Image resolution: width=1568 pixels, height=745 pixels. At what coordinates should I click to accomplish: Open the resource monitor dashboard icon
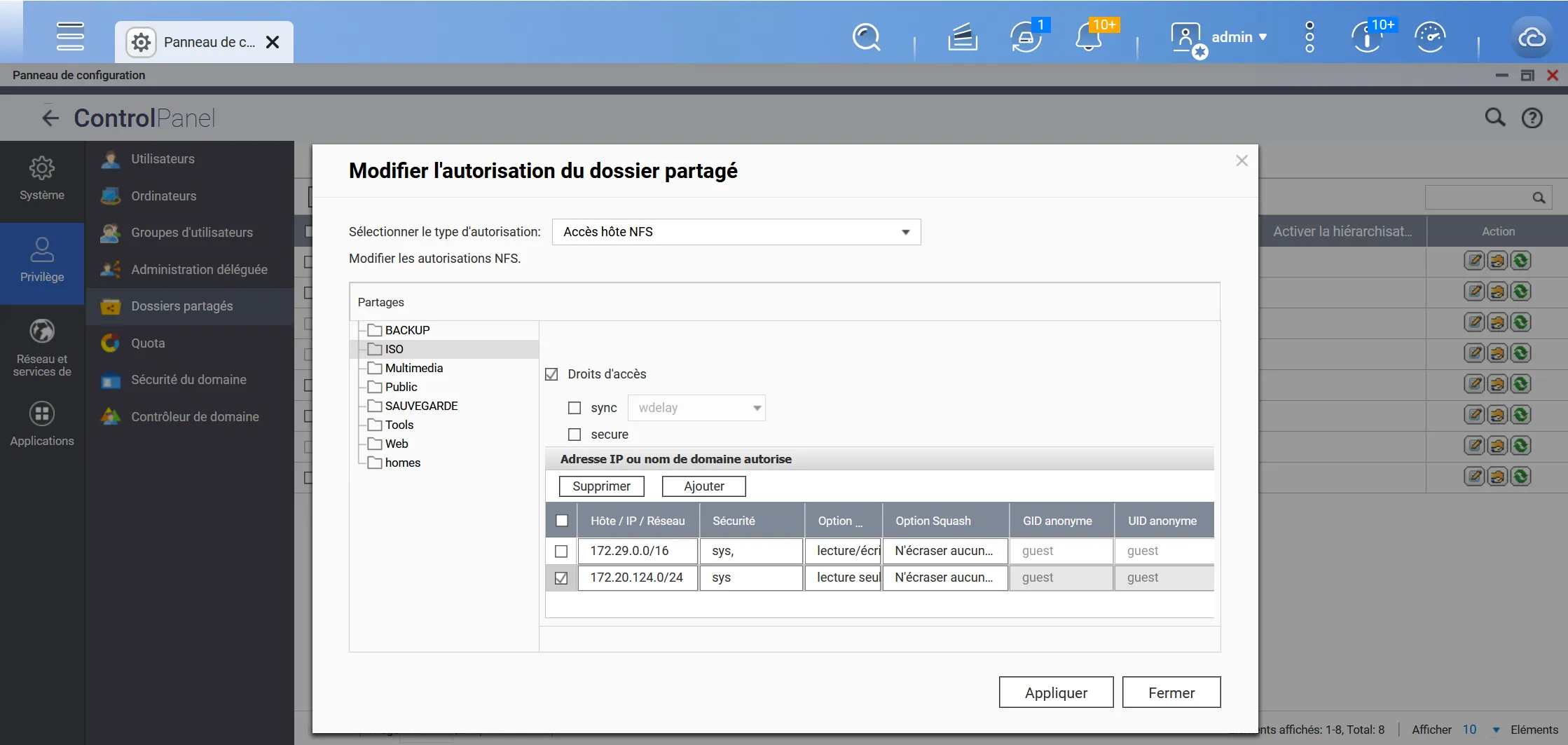pyautogui.click(x=1430, y=37)
